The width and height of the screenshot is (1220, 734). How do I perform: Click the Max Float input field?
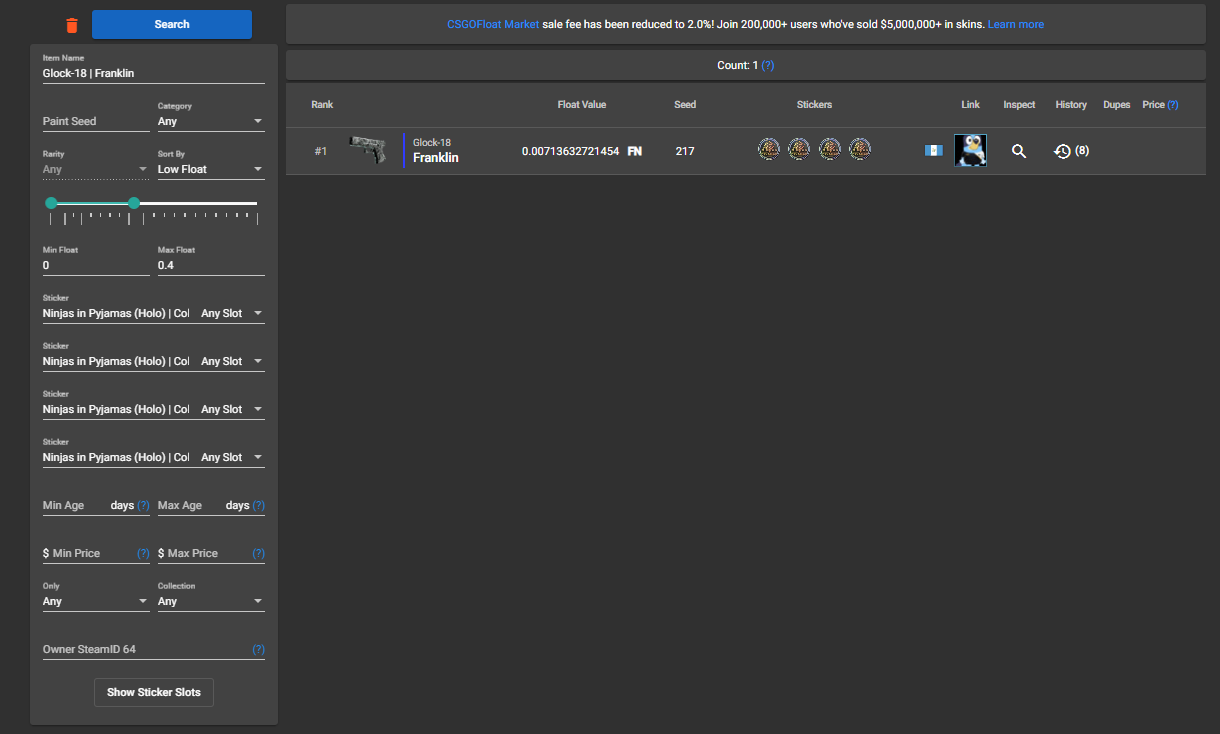pos(211,265)
